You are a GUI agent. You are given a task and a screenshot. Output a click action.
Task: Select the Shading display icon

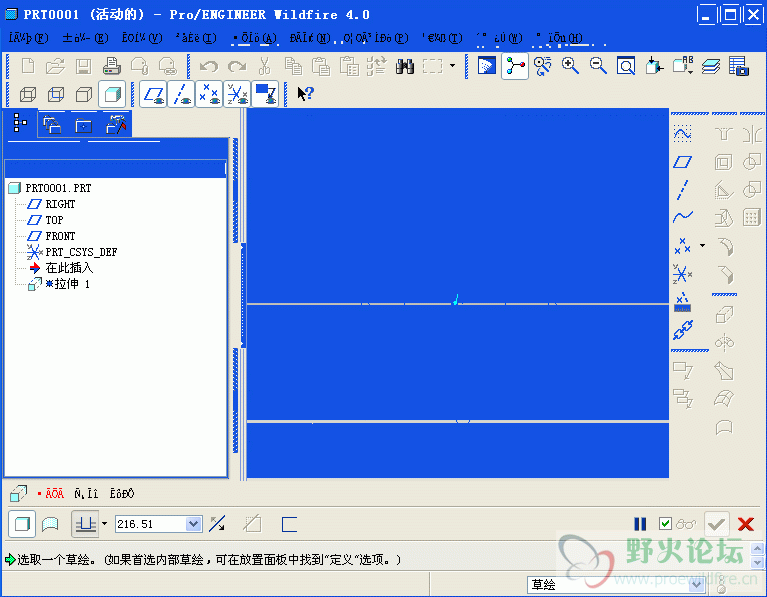click(x=112, y=94)
